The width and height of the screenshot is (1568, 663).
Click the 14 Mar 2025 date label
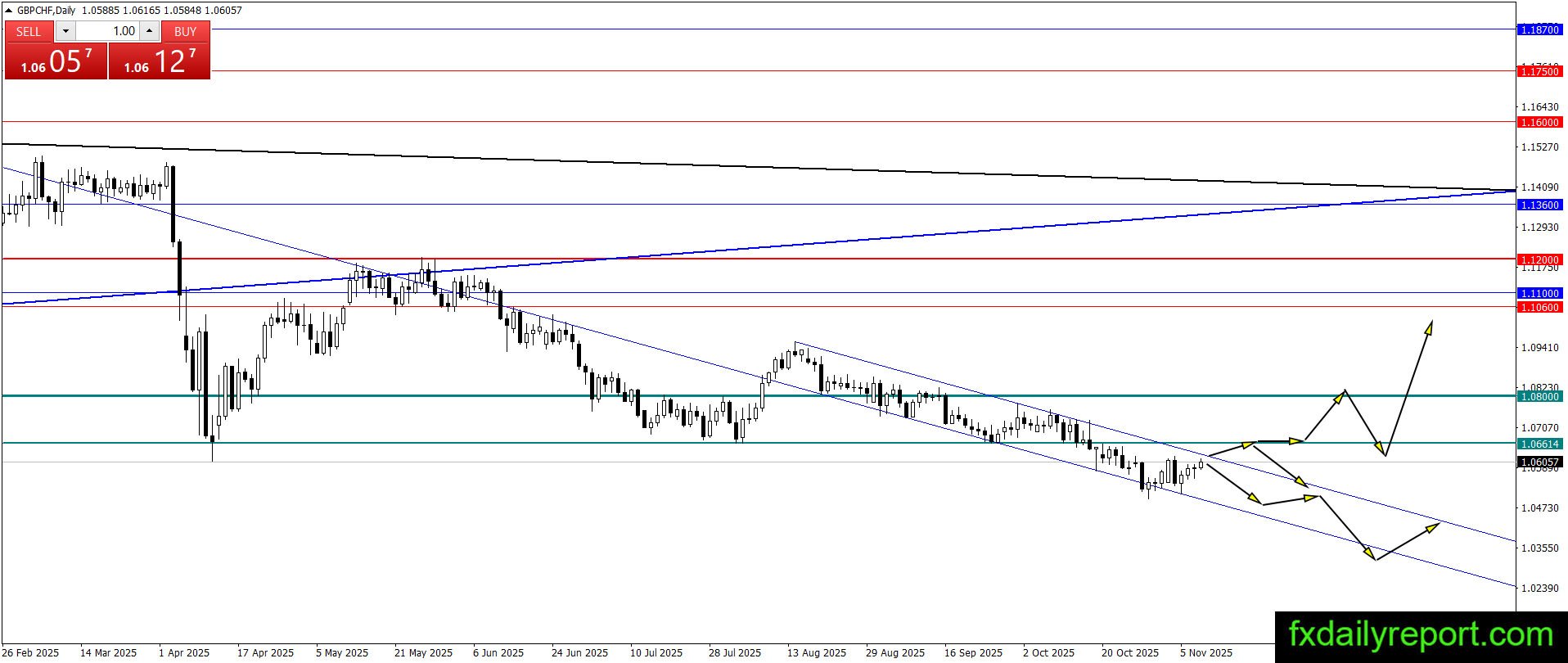point(109,653)
